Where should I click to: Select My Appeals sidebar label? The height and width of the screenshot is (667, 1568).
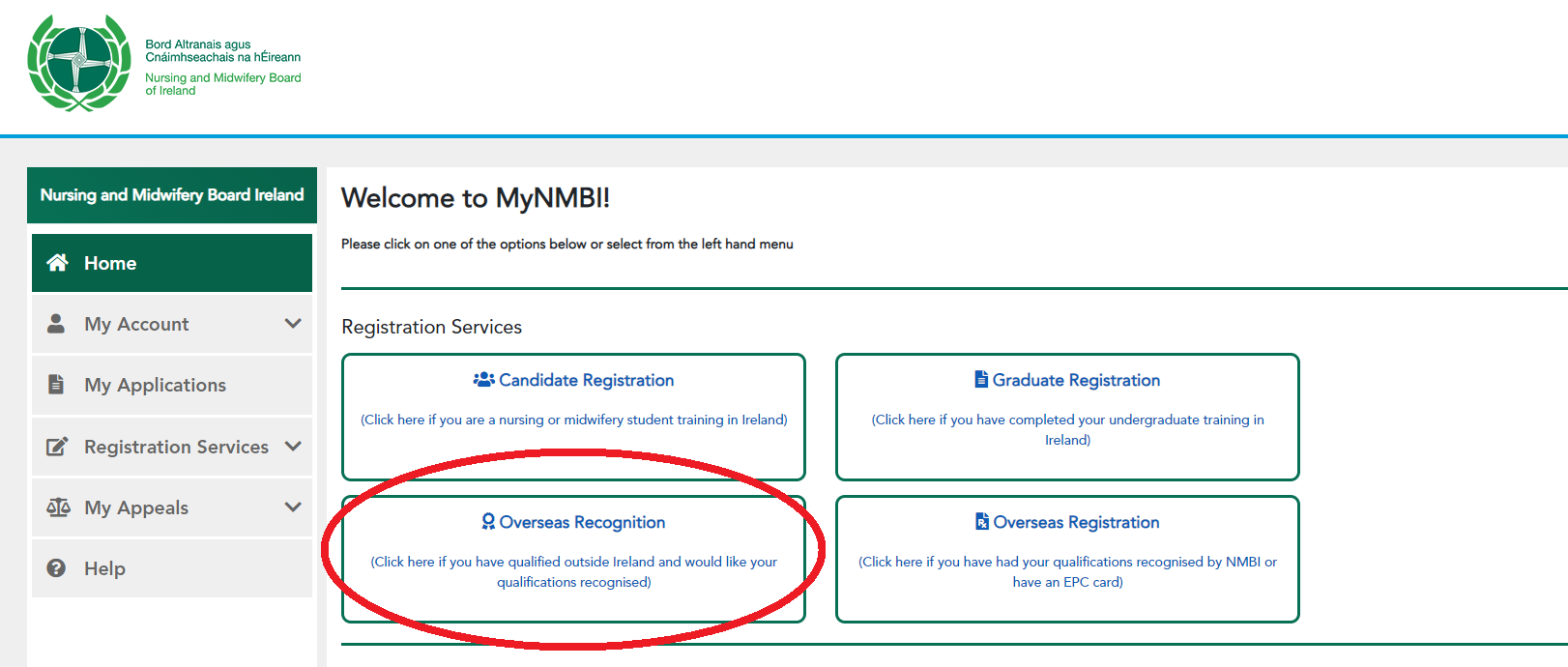click(136, 507)
